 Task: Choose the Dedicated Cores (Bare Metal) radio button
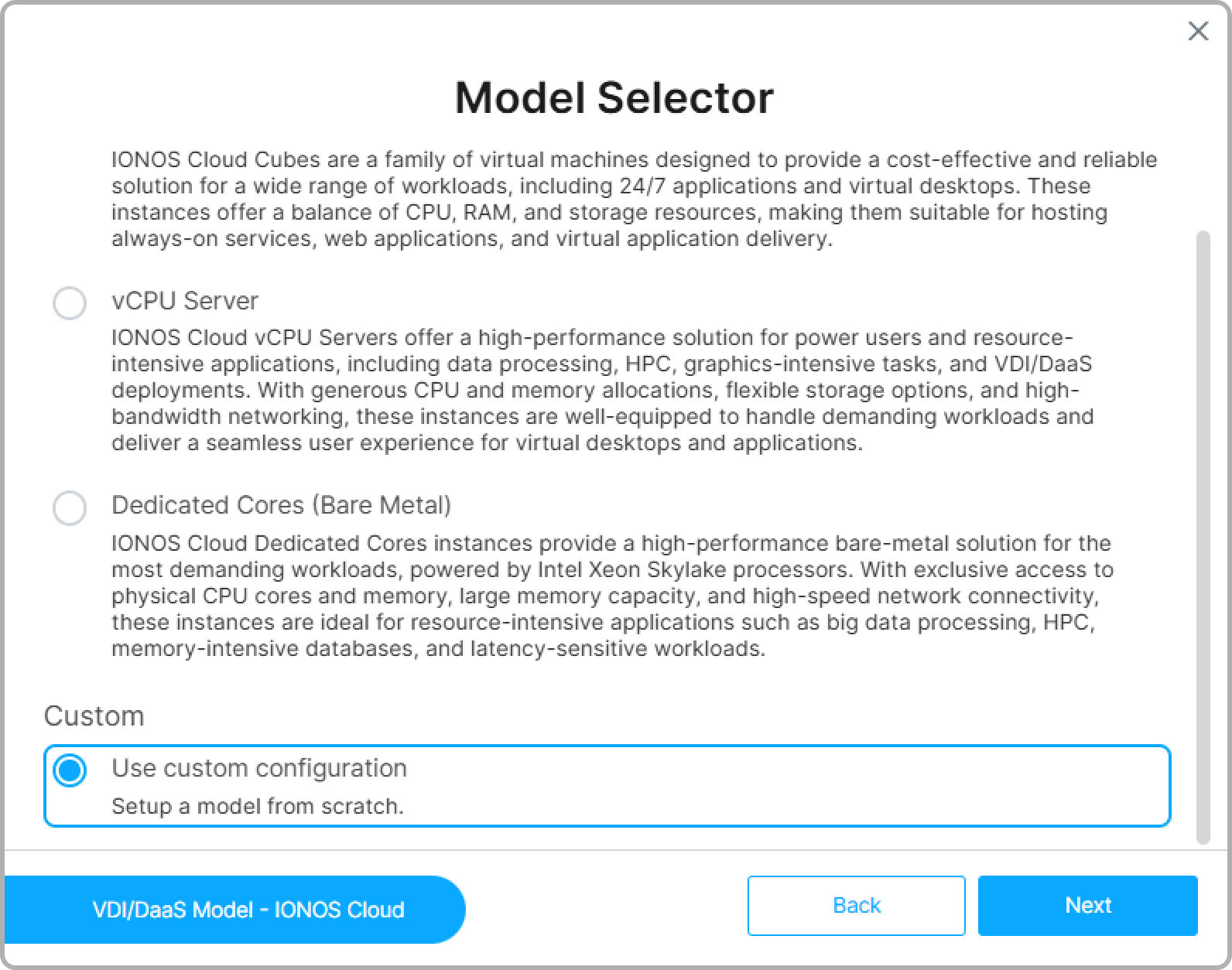click(x=70, y=507)
